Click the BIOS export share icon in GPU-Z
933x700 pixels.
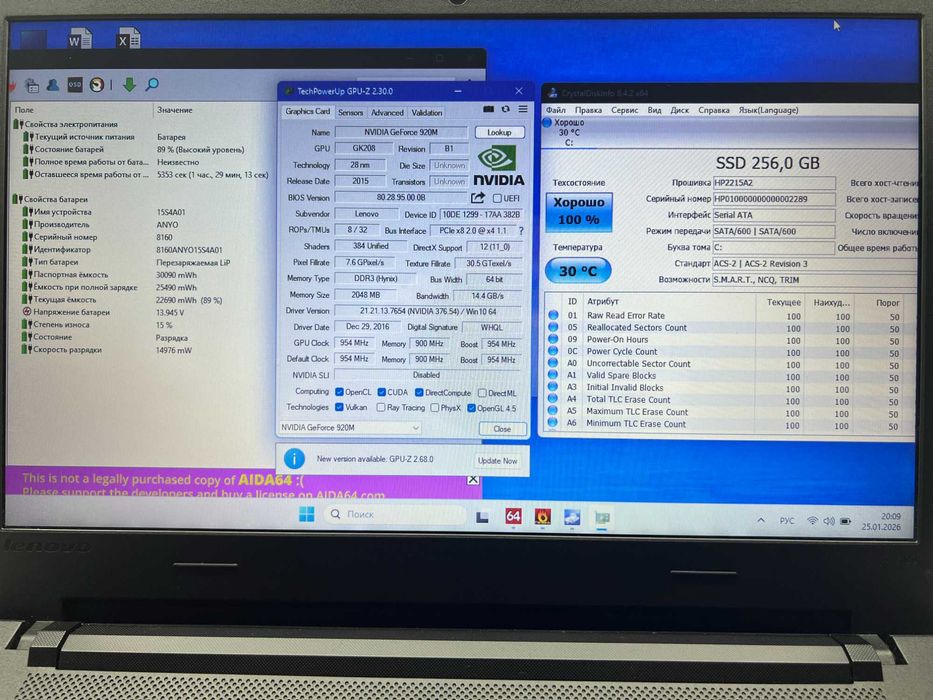click(478, 198)
